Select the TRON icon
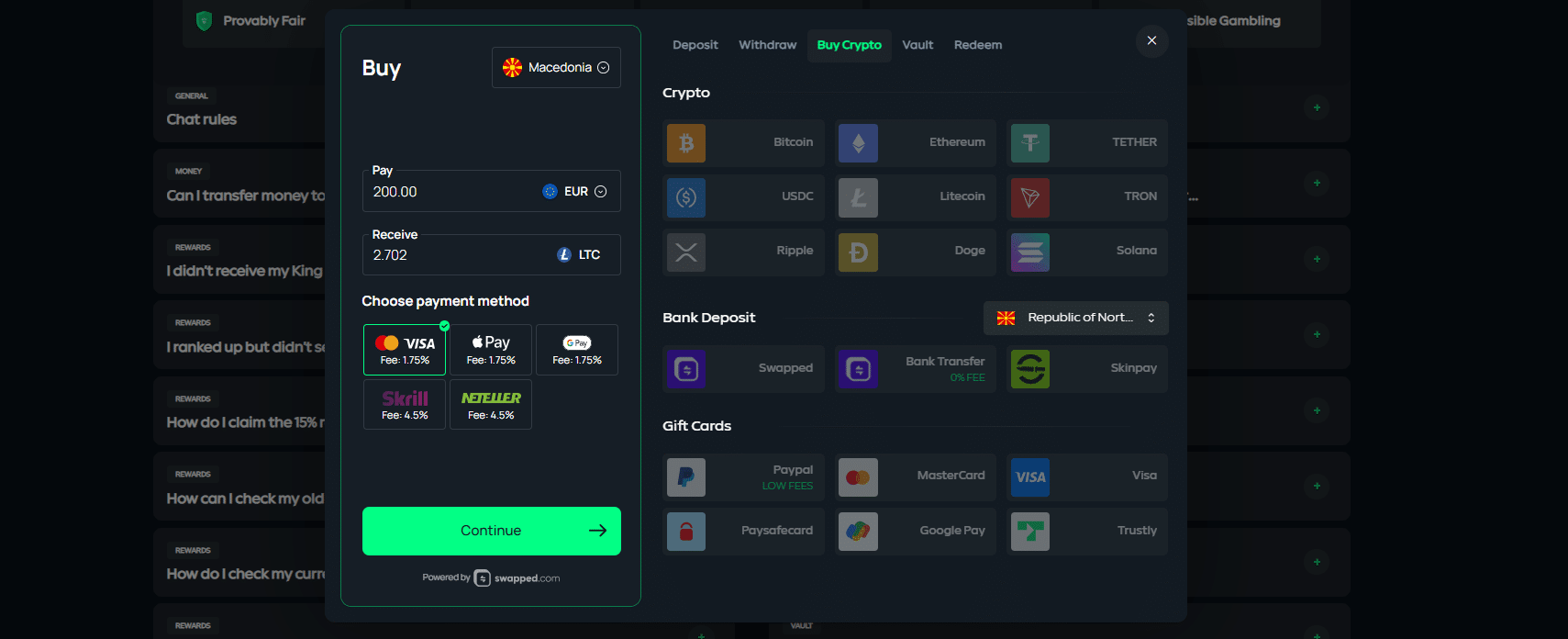 (x=1029, y=197)
